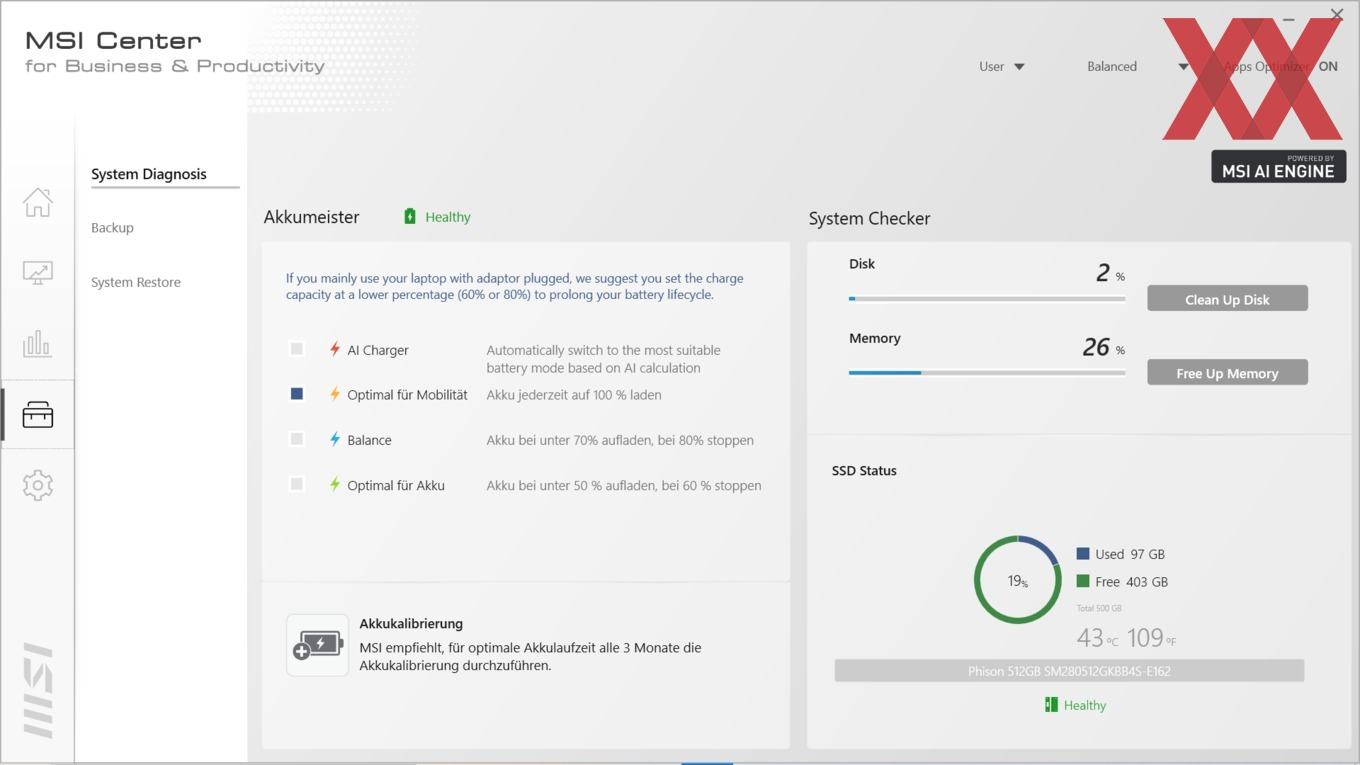
Task: Minimize the MSI Center window
Action: click(1288, 18)
